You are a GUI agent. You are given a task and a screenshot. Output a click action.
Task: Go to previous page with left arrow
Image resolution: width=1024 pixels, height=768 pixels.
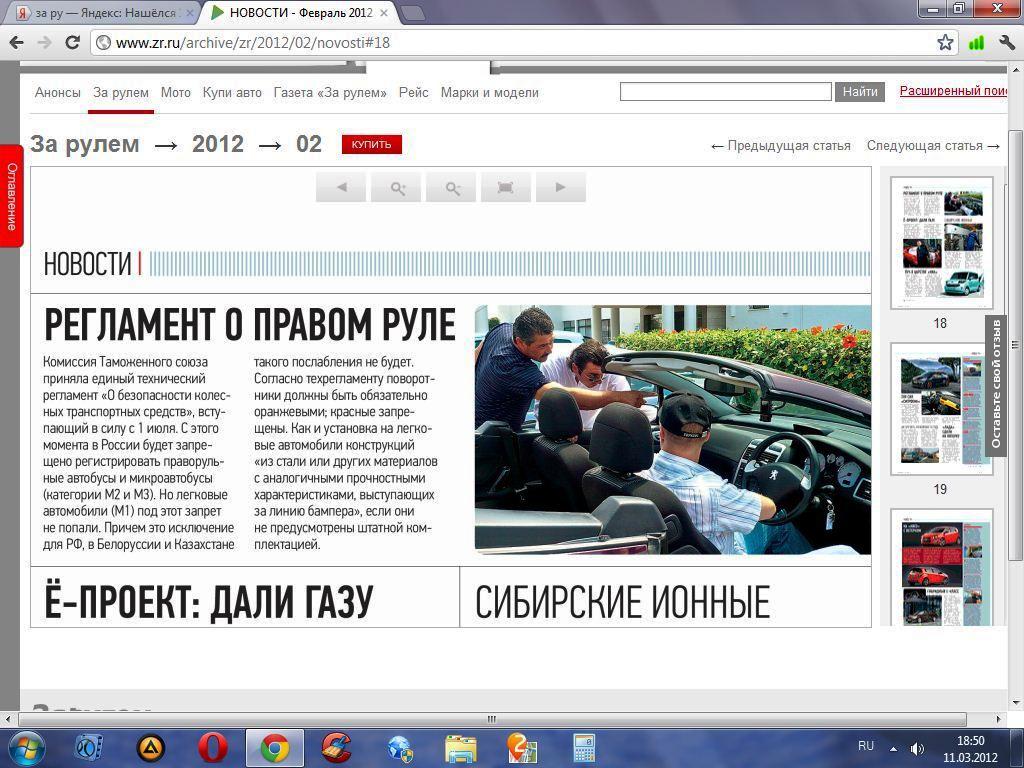[341, 187]
